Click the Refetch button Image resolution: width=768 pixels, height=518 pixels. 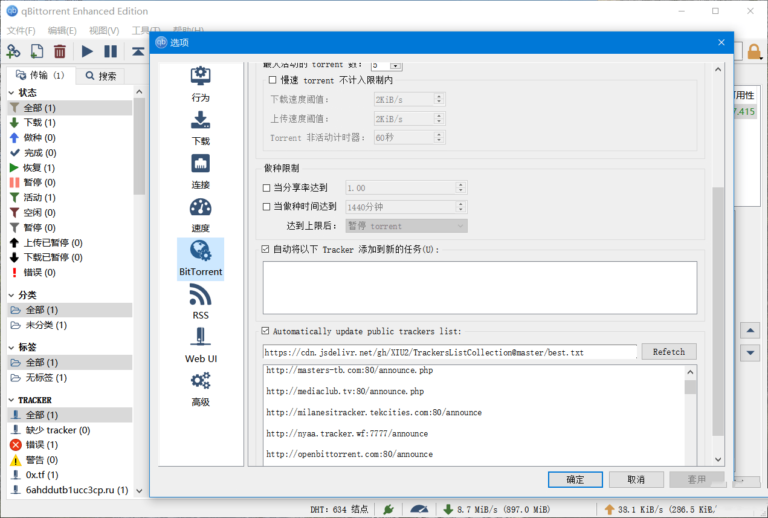click(x=669, y=352)
